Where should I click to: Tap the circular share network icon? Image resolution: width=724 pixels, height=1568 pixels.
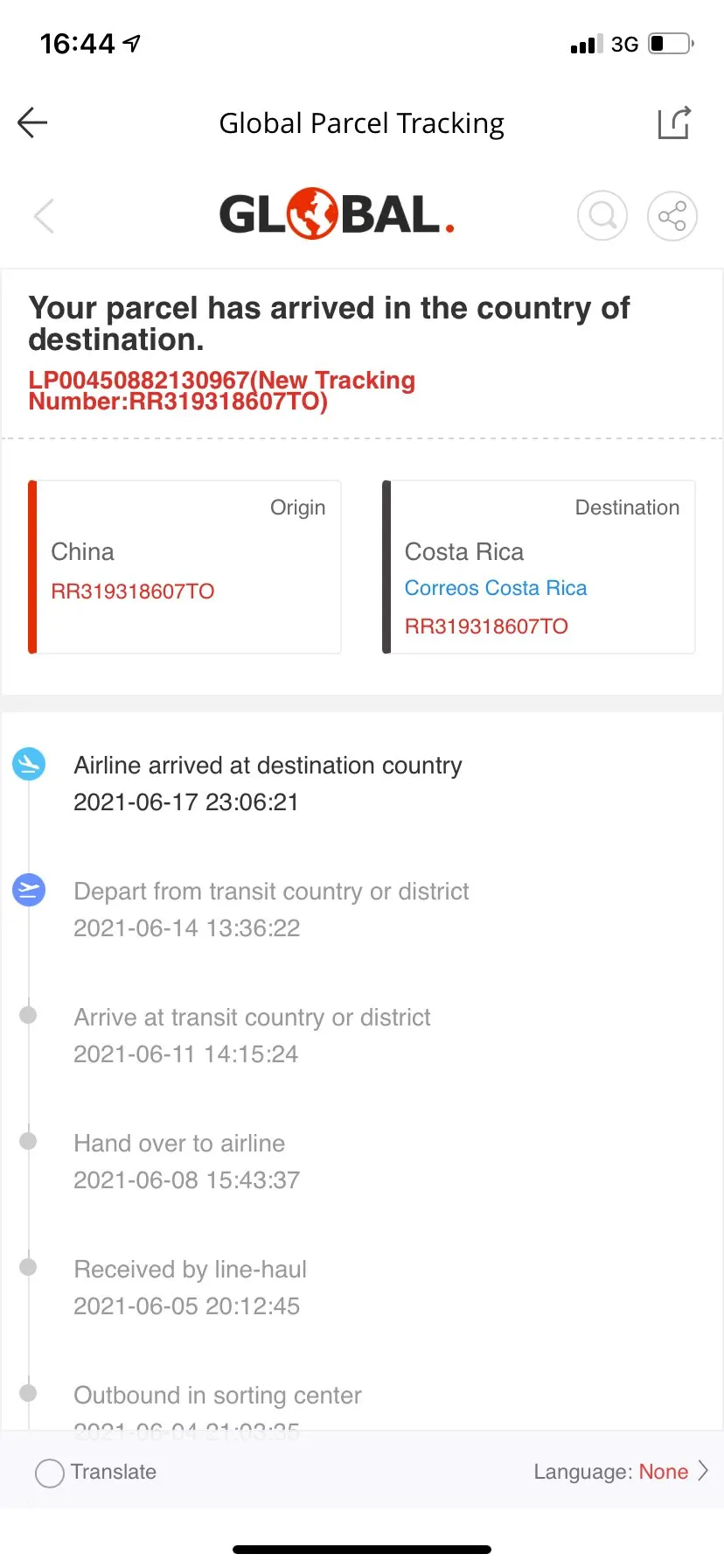[x=672, y=215]
